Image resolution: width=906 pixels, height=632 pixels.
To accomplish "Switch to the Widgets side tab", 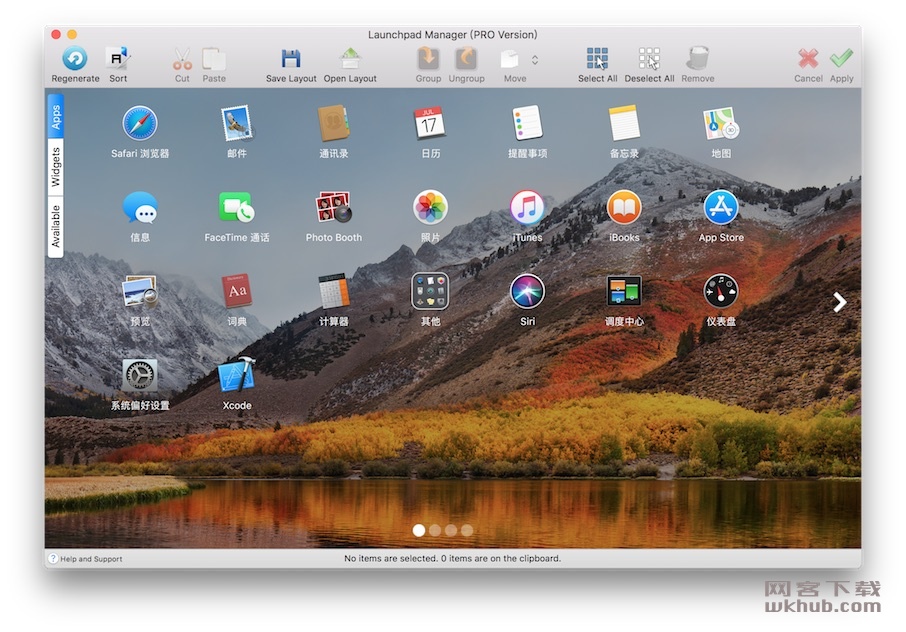I will (55, 166).
